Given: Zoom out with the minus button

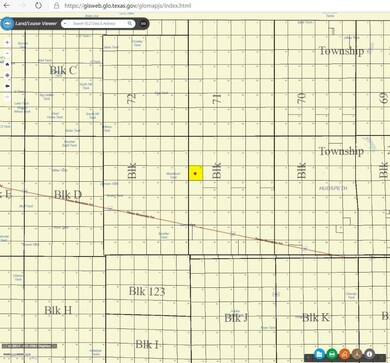Looking at the screenshot, I should (7, 53).
